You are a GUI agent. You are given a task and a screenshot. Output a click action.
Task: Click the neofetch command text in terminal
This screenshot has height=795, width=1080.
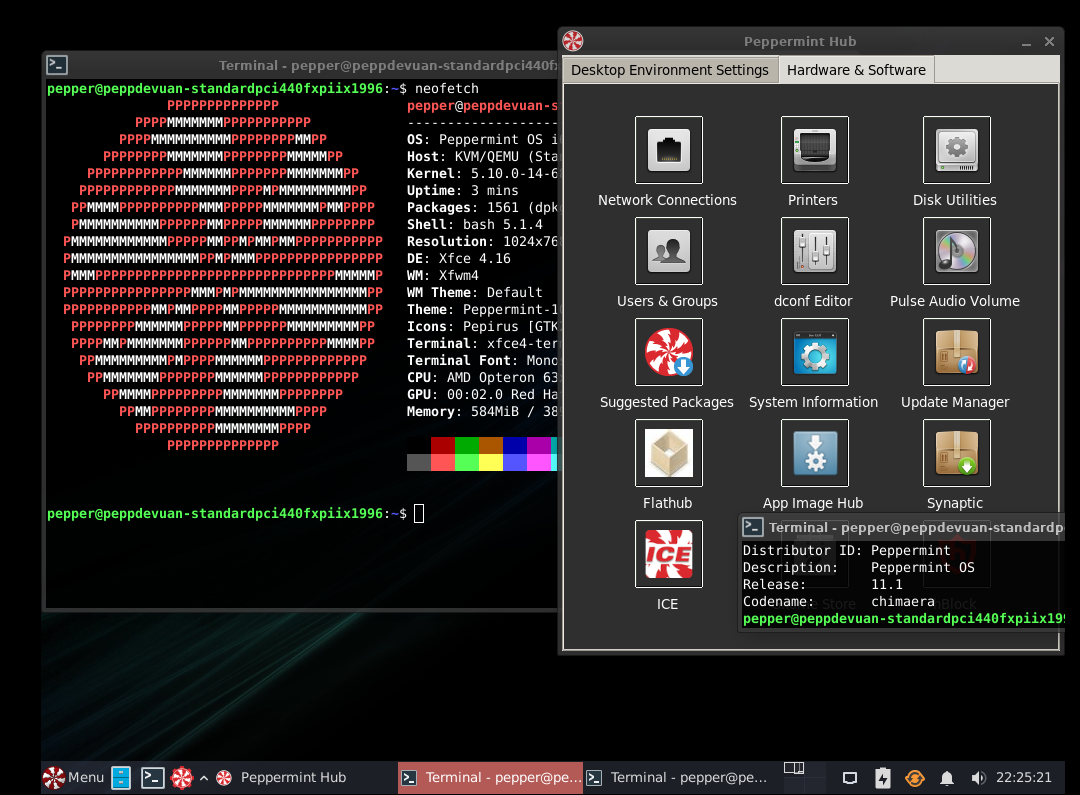click(x=446, y=88)
